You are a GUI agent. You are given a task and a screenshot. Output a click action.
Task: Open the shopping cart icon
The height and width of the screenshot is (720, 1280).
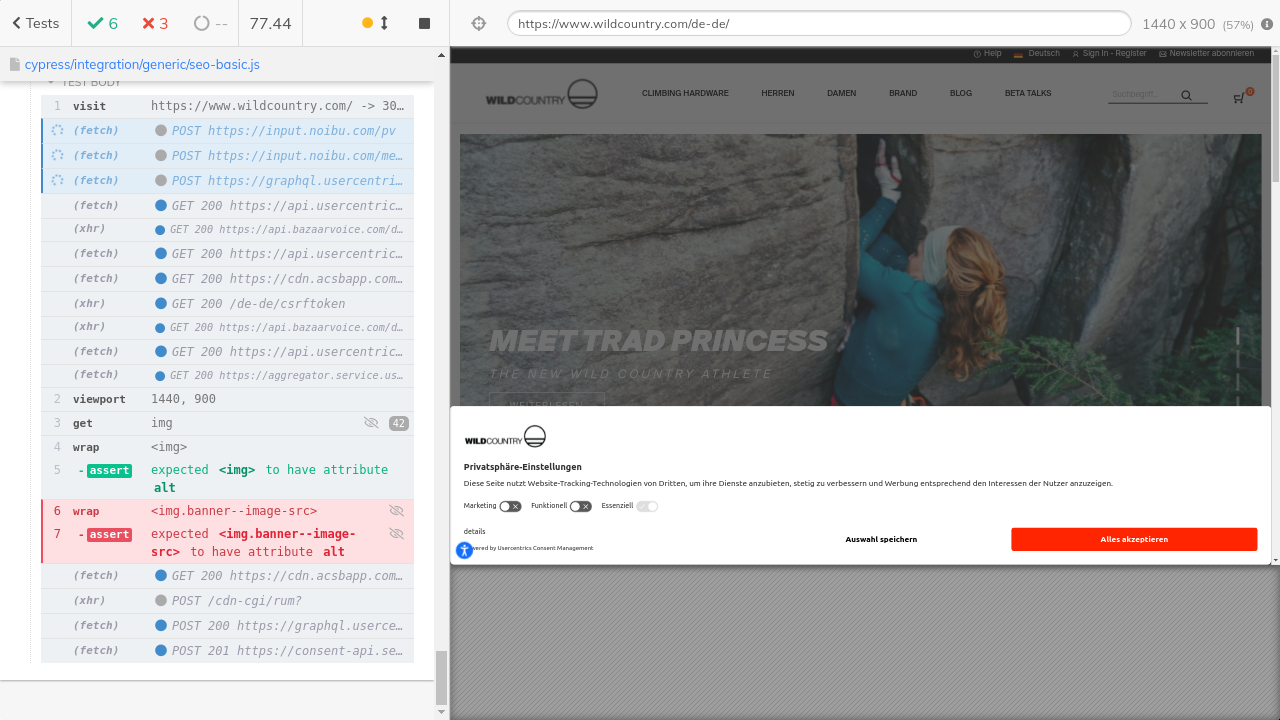[x=1239, y=97]
